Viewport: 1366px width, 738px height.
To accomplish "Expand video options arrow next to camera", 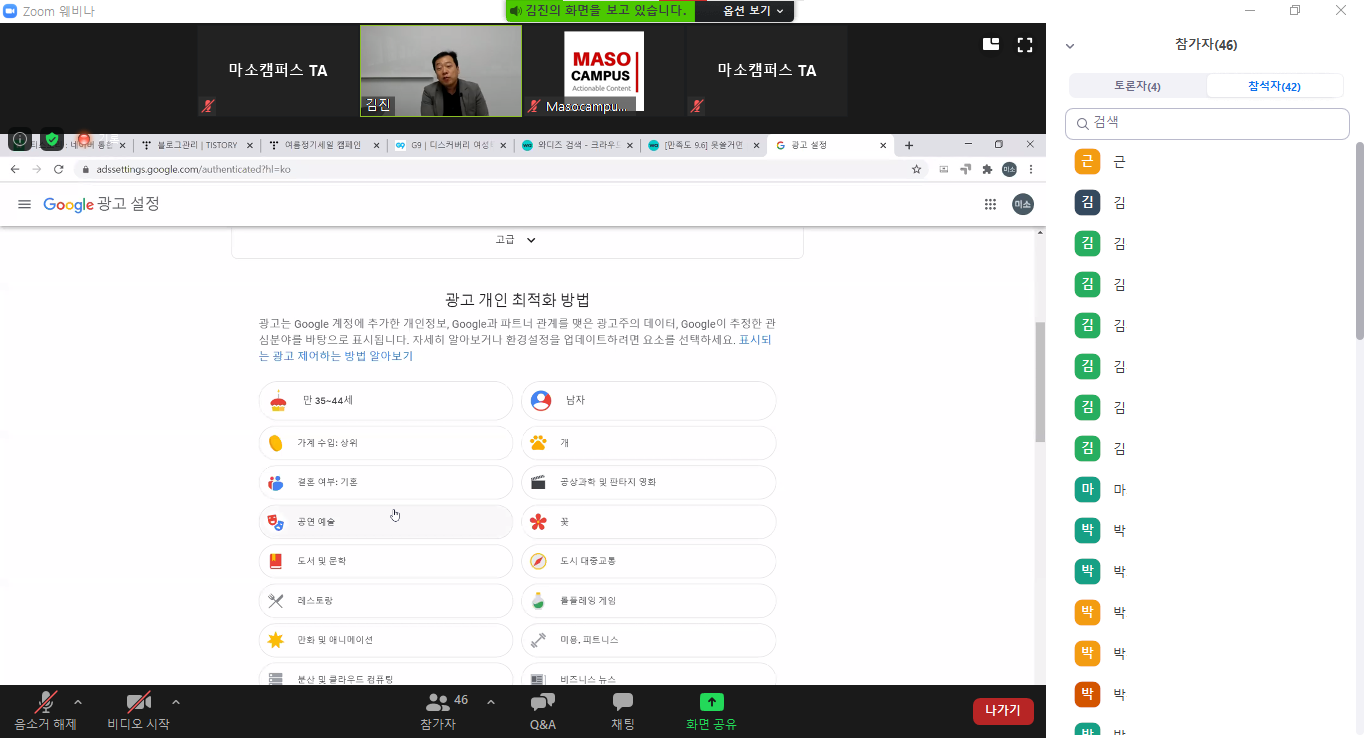I will 176,701.
